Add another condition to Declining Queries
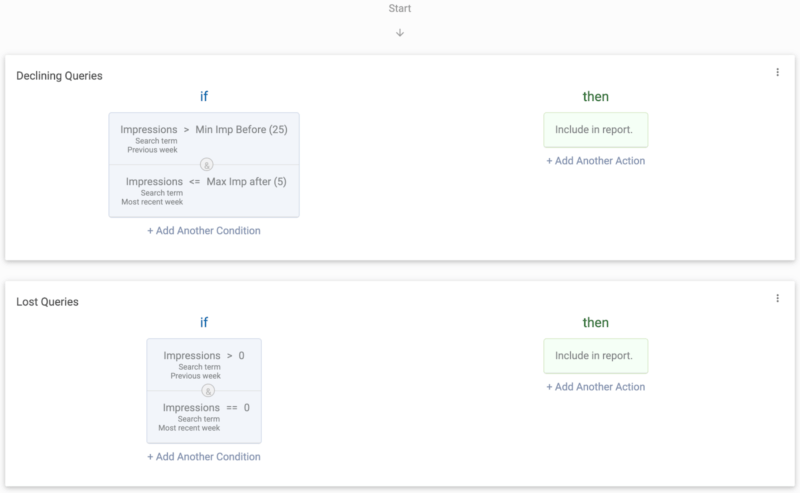 coord(204,231)
